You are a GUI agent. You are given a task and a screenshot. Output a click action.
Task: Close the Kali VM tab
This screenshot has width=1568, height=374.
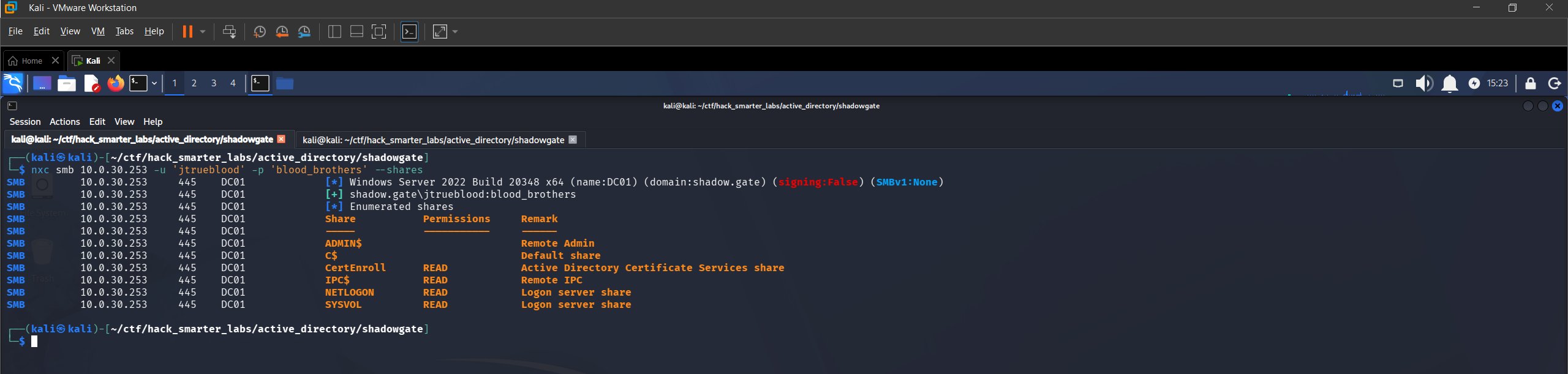tap(111, 61)
